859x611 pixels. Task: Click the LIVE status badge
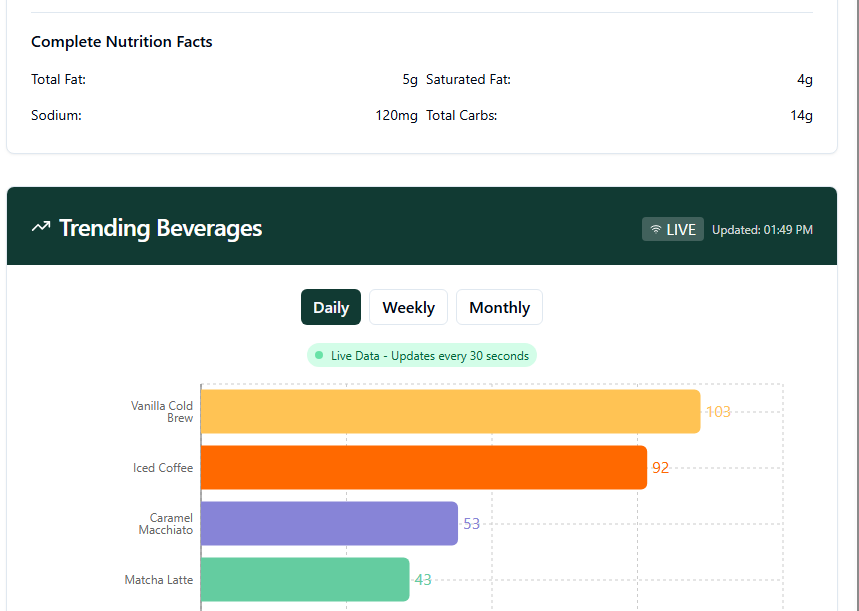point(673,229)
